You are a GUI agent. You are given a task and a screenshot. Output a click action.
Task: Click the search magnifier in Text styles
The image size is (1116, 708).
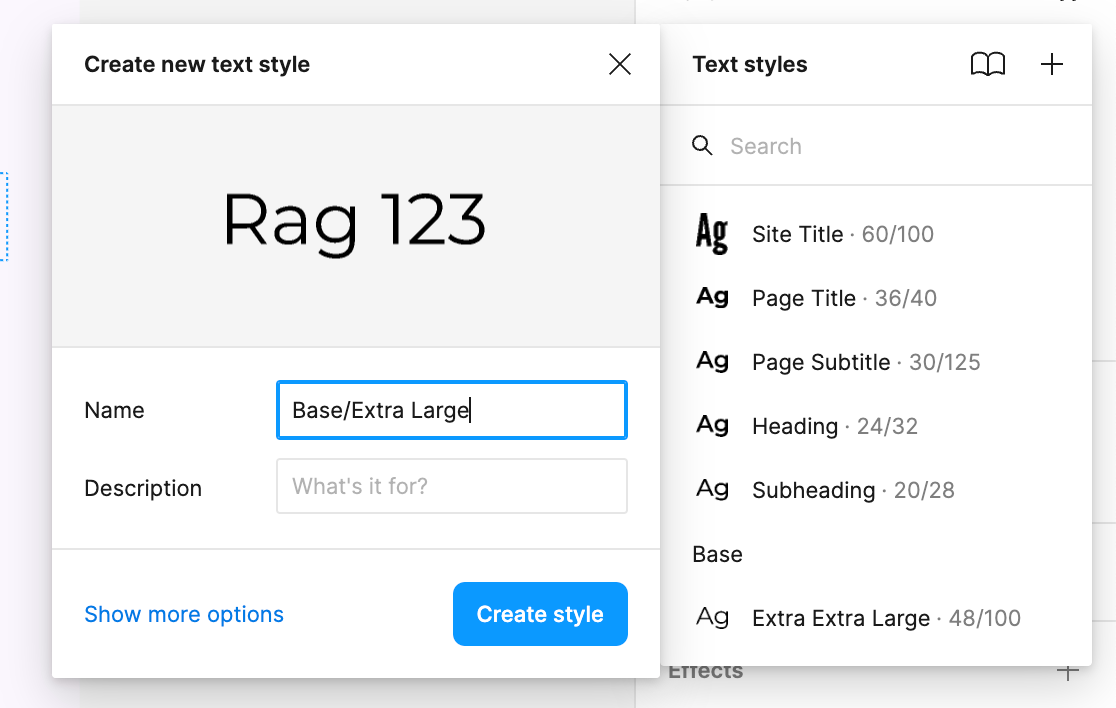click(x=702, y=145)
